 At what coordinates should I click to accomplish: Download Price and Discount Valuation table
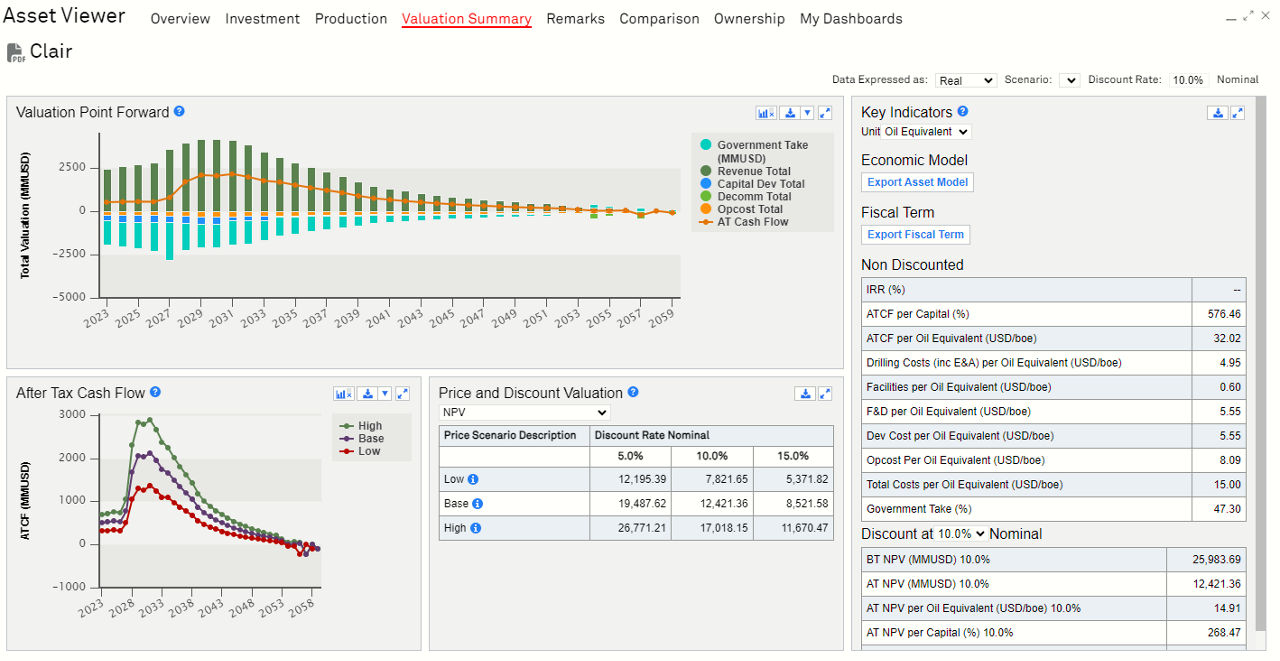pos(805,394)
